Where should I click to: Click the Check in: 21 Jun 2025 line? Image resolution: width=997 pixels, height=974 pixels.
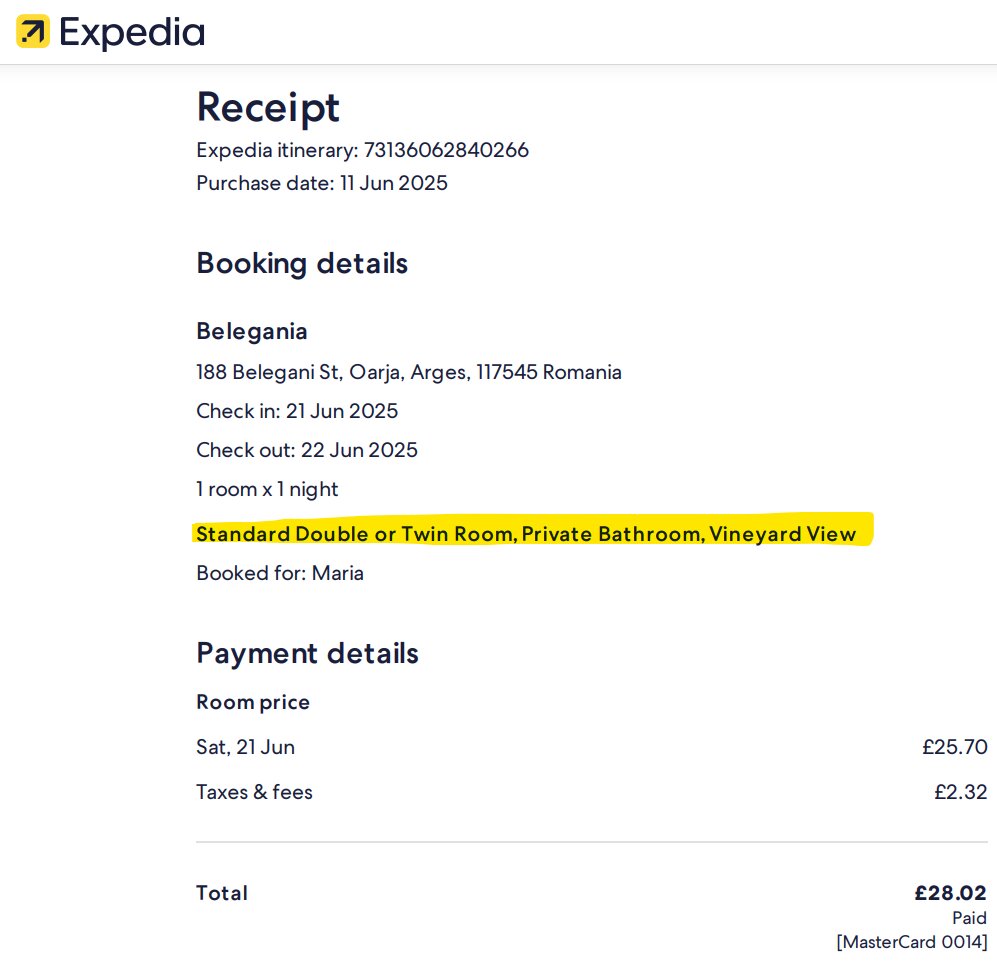coord(297,411)
